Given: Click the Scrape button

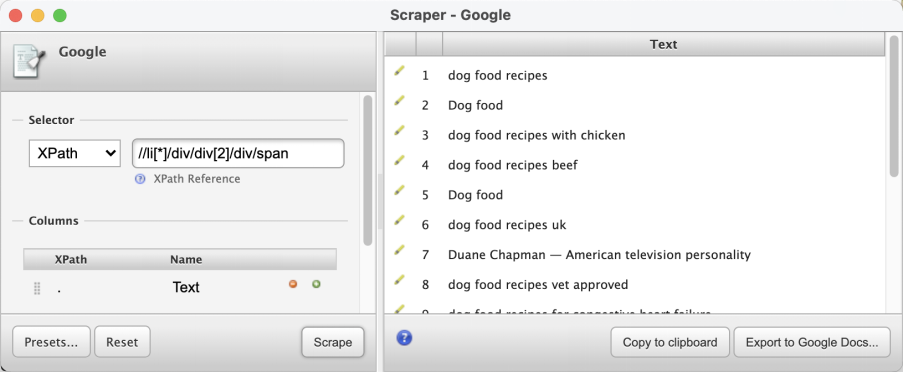Looking at the screenshot, I should [333, 343].
